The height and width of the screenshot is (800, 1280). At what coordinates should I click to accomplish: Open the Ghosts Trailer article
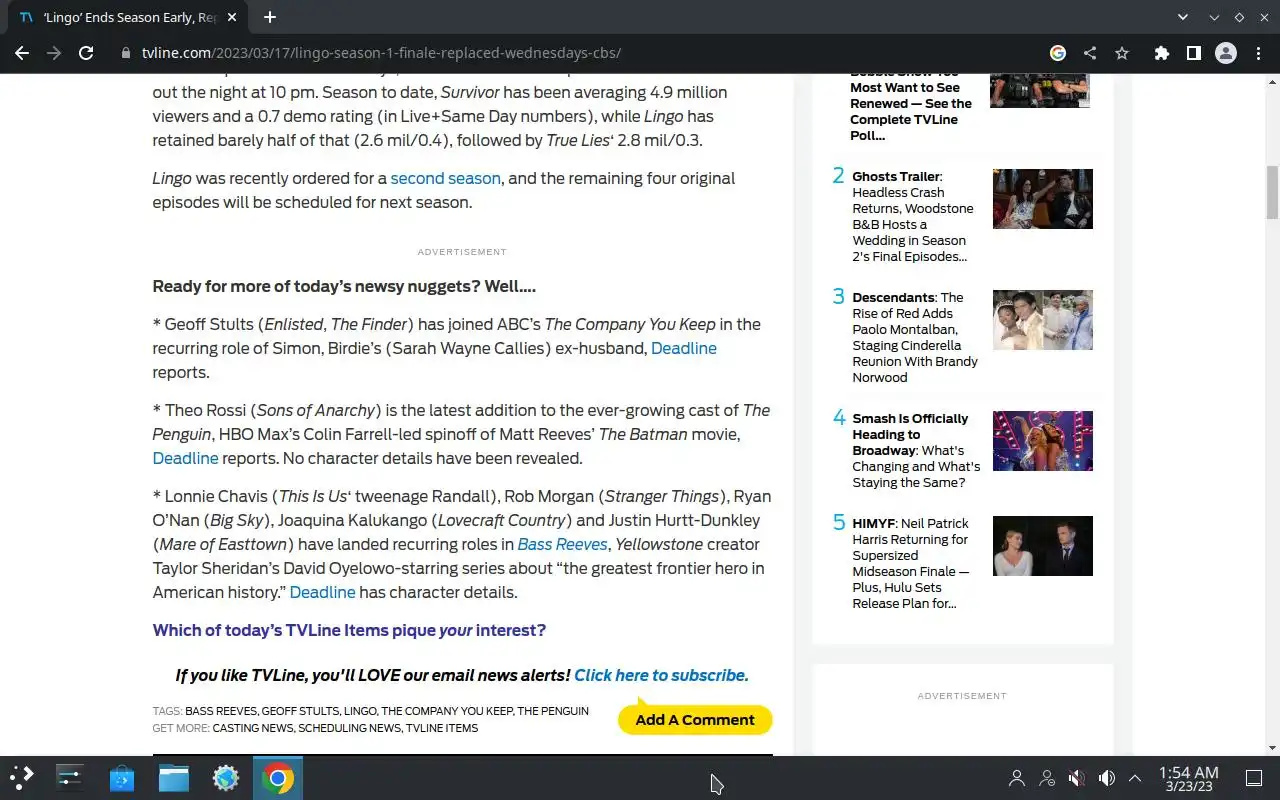click(x=912, y=216)
